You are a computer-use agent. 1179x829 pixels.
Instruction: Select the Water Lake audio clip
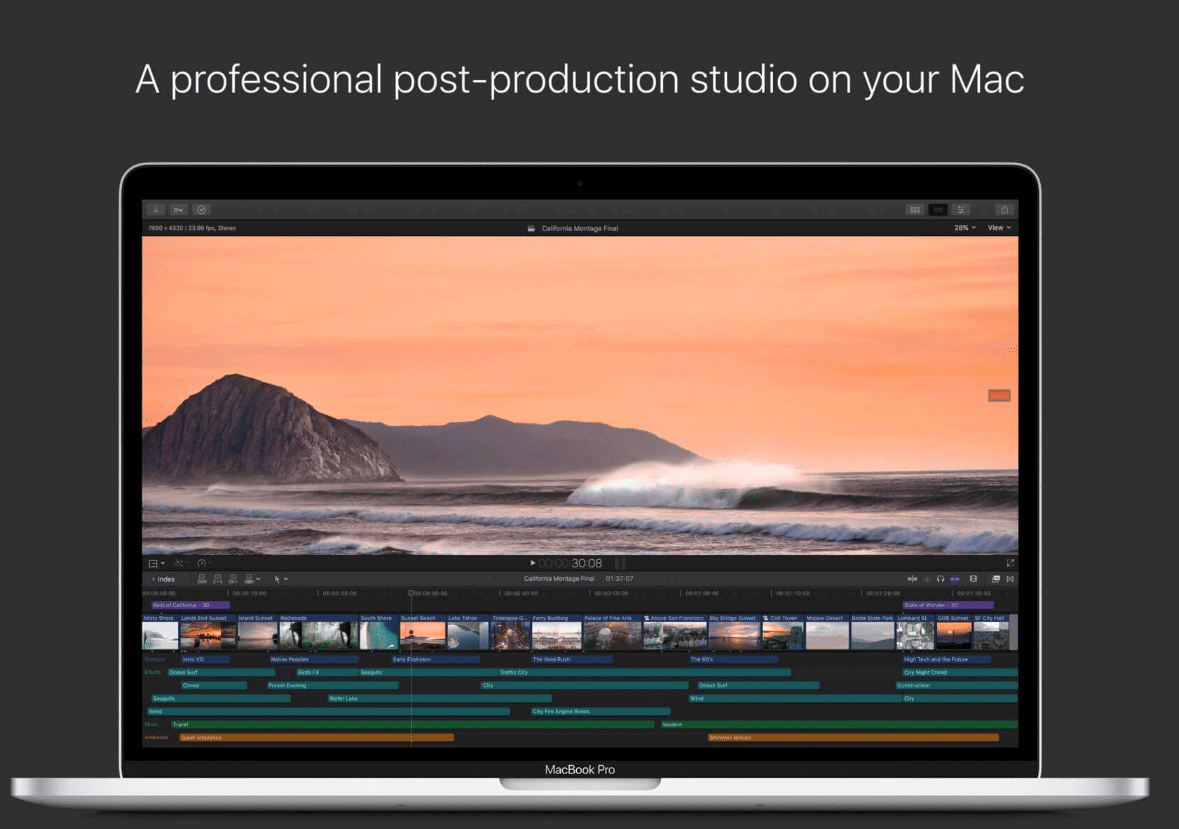440,698
